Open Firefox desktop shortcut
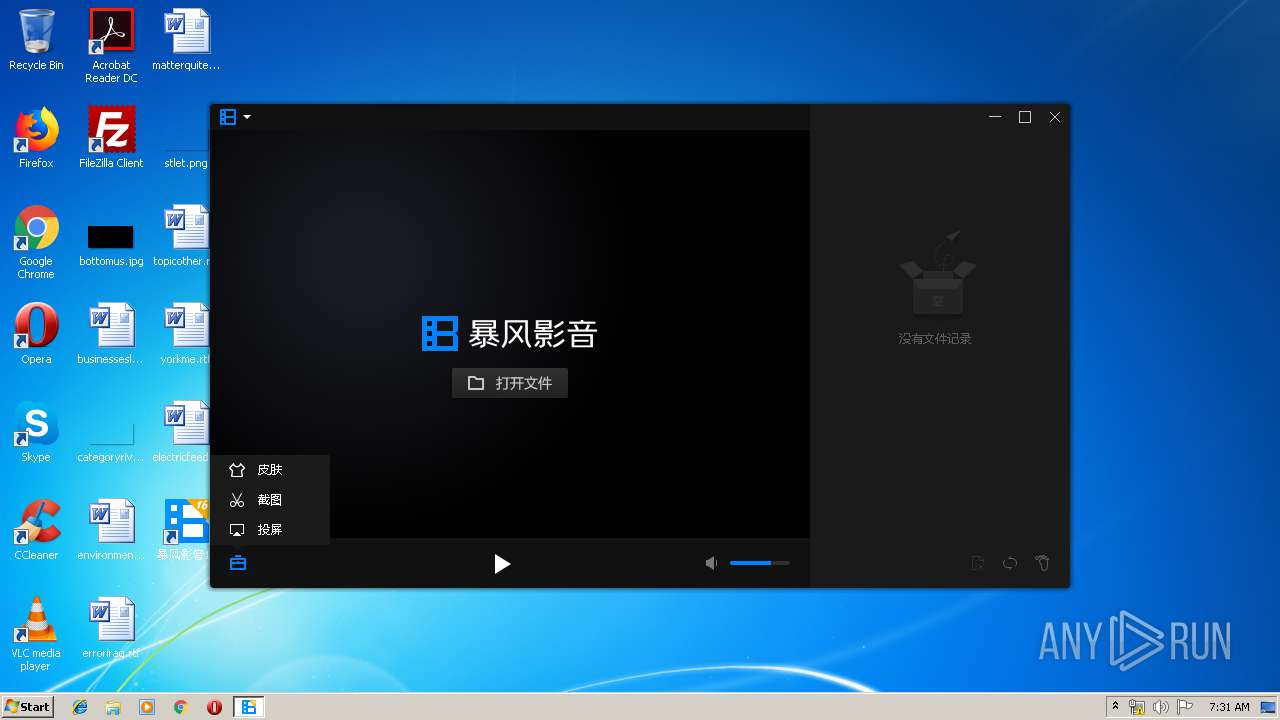Image resolution: width=1280 pixels, height=720 pixels. click(x=36, y=138)
